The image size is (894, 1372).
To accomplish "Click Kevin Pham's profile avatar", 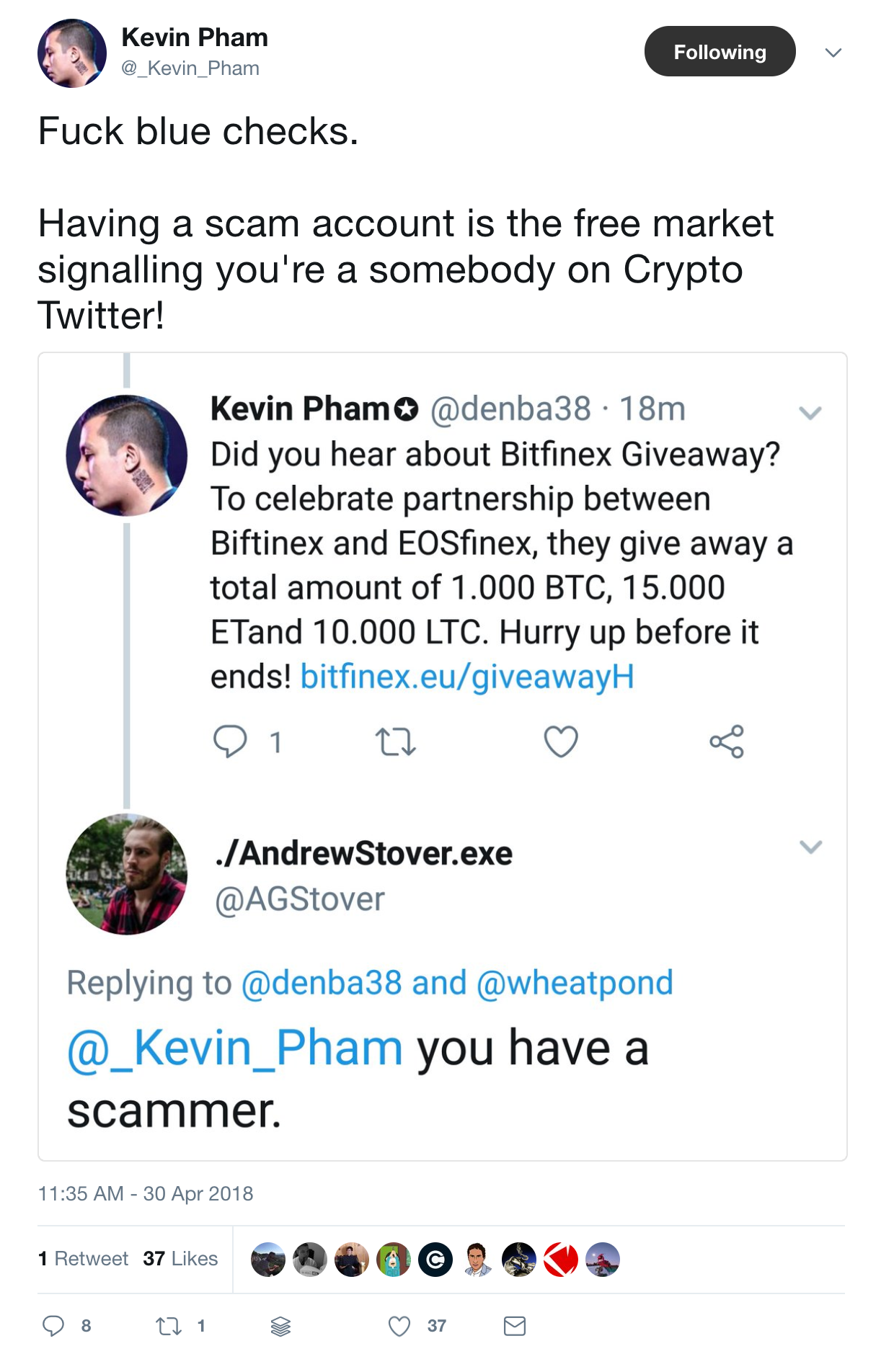I will [71, 52].
